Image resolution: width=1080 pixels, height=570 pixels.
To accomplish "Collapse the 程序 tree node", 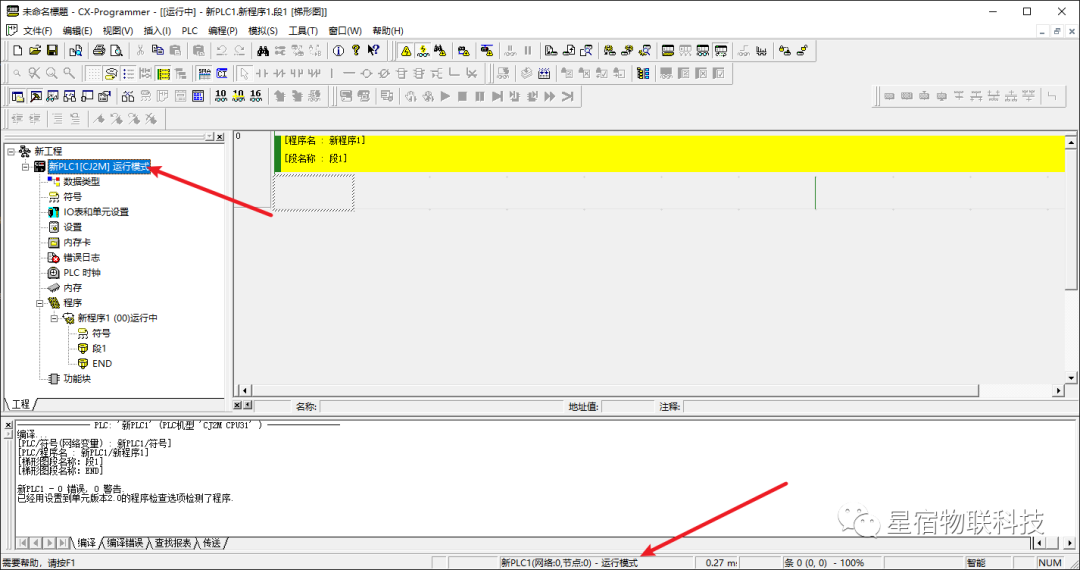I will point(41,303).
